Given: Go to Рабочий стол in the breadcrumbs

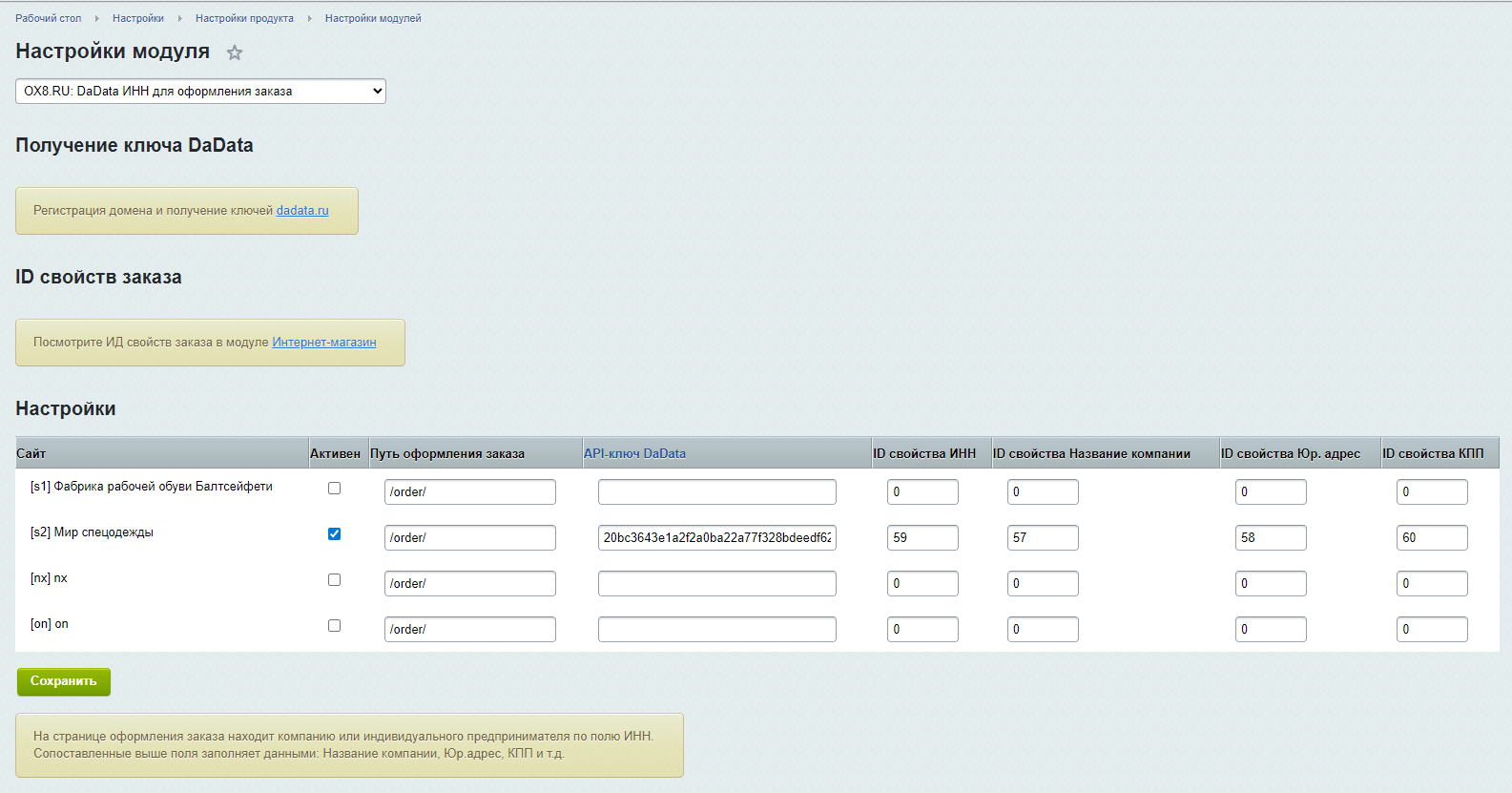Looking at the screenshot, I should tap(48, 18).
